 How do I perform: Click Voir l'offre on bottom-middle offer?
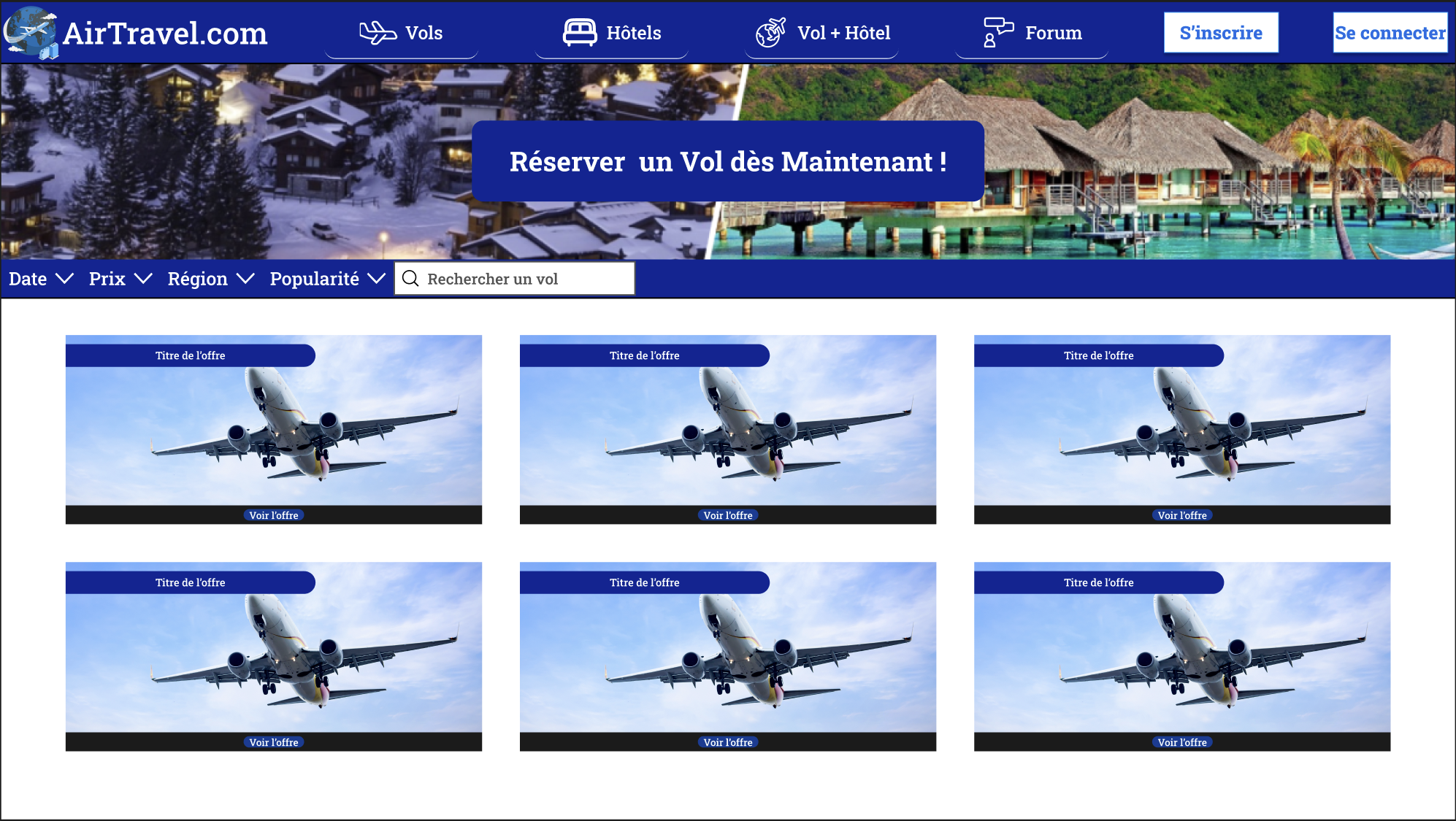[x=728, y=742]
